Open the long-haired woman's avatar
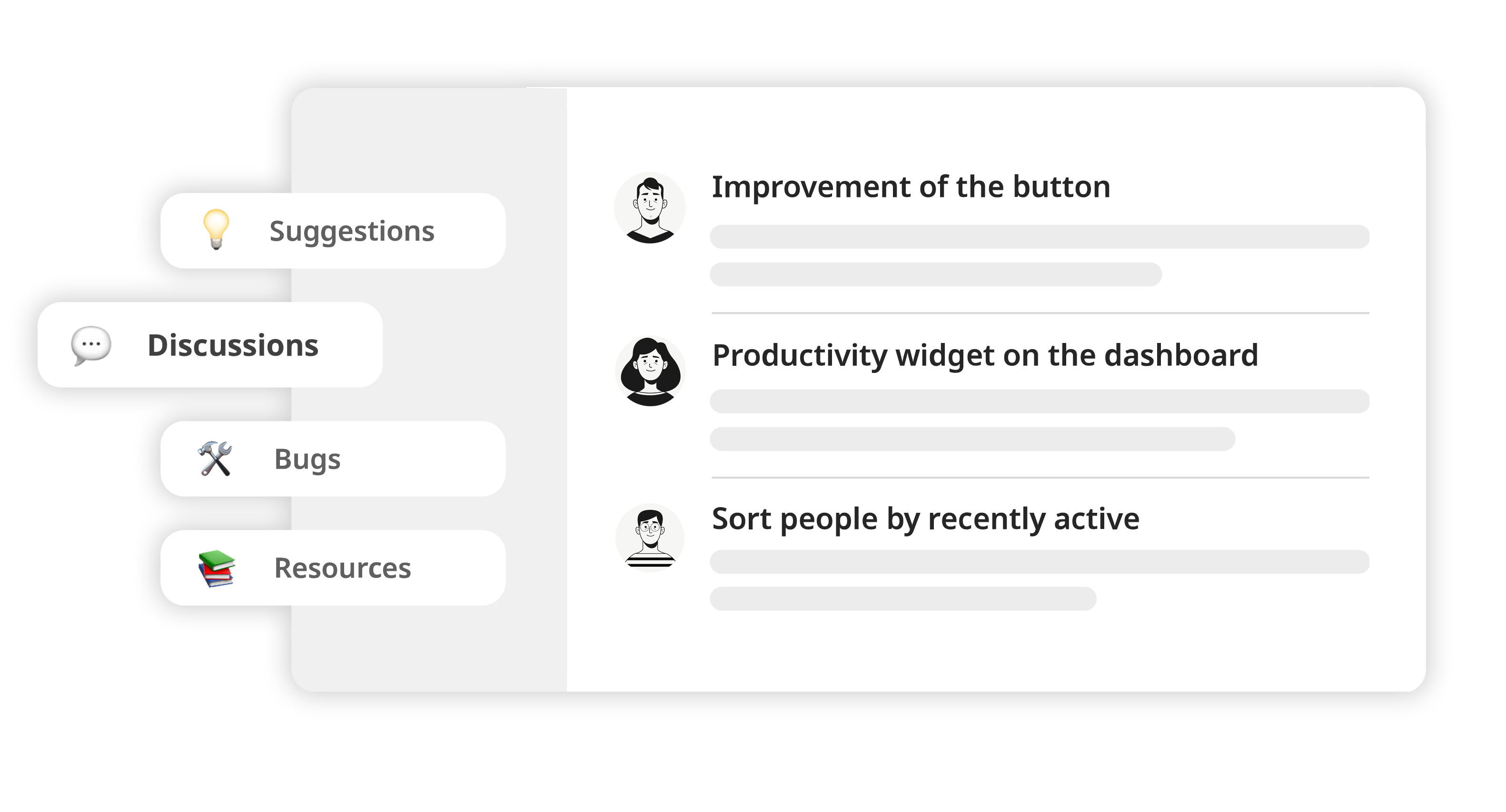This screenshot has width=1506, height=812. [x=650, y=372]
